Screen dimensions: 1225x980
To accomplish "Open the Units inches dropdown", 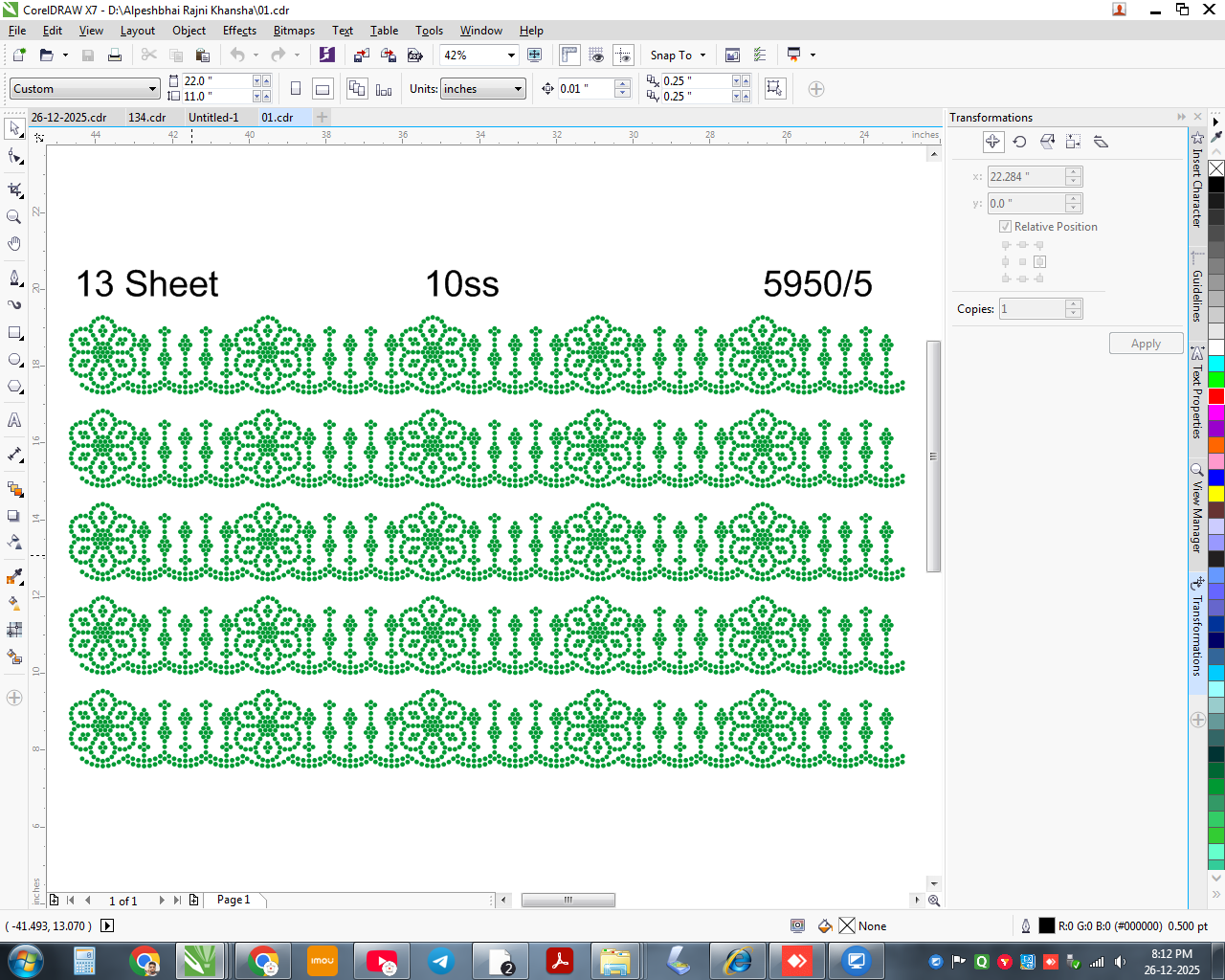I will (x=519, y=89).
